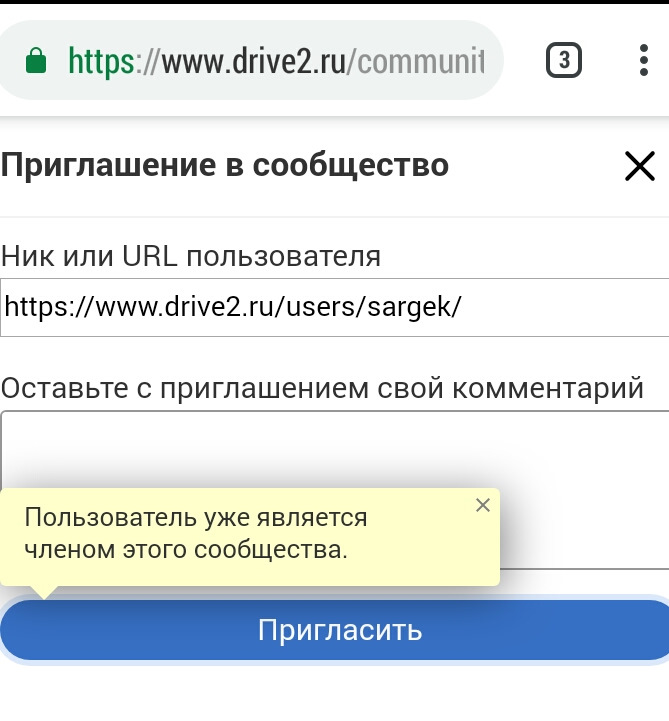
Task: Click the green https text in address bar
Action: click(x=101, y=62)
